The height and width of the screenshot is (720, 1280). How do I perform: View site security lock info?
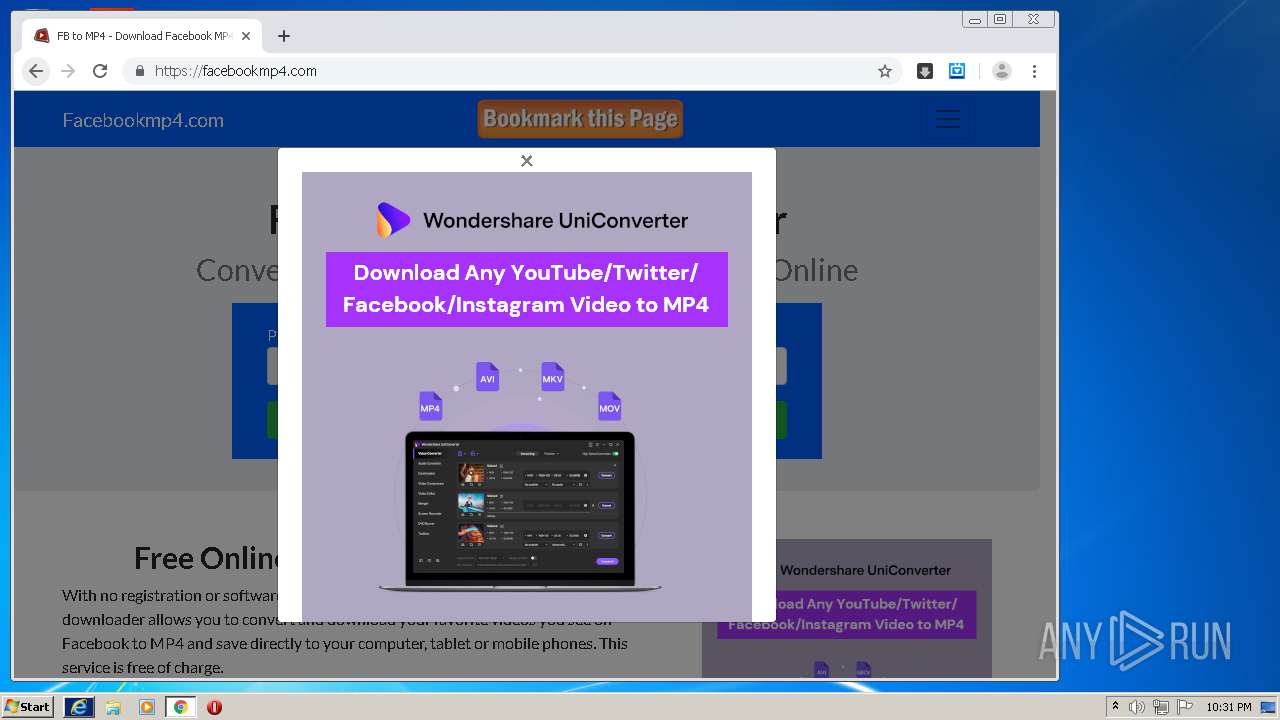click(139, 71)
